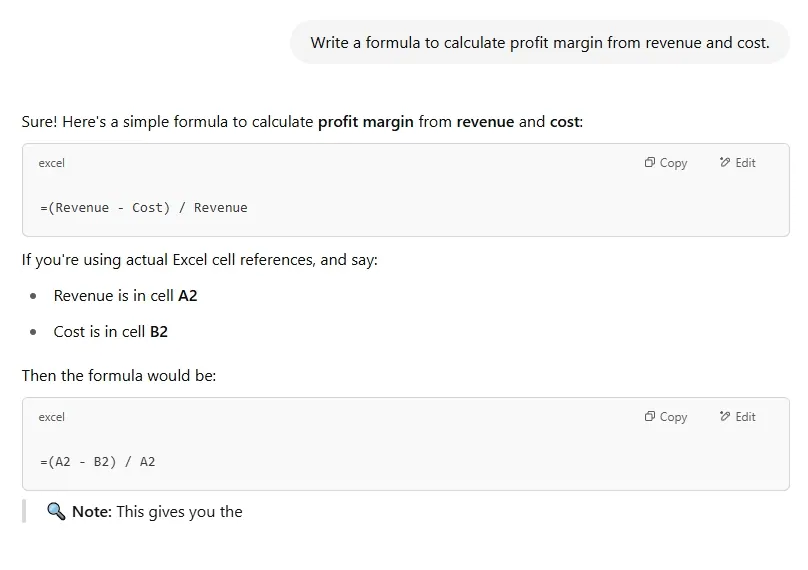This screenshot has height=570, width=808.
Task: Click the Copy icon above the A2 - B2 formula
Action: coord(650,417)
